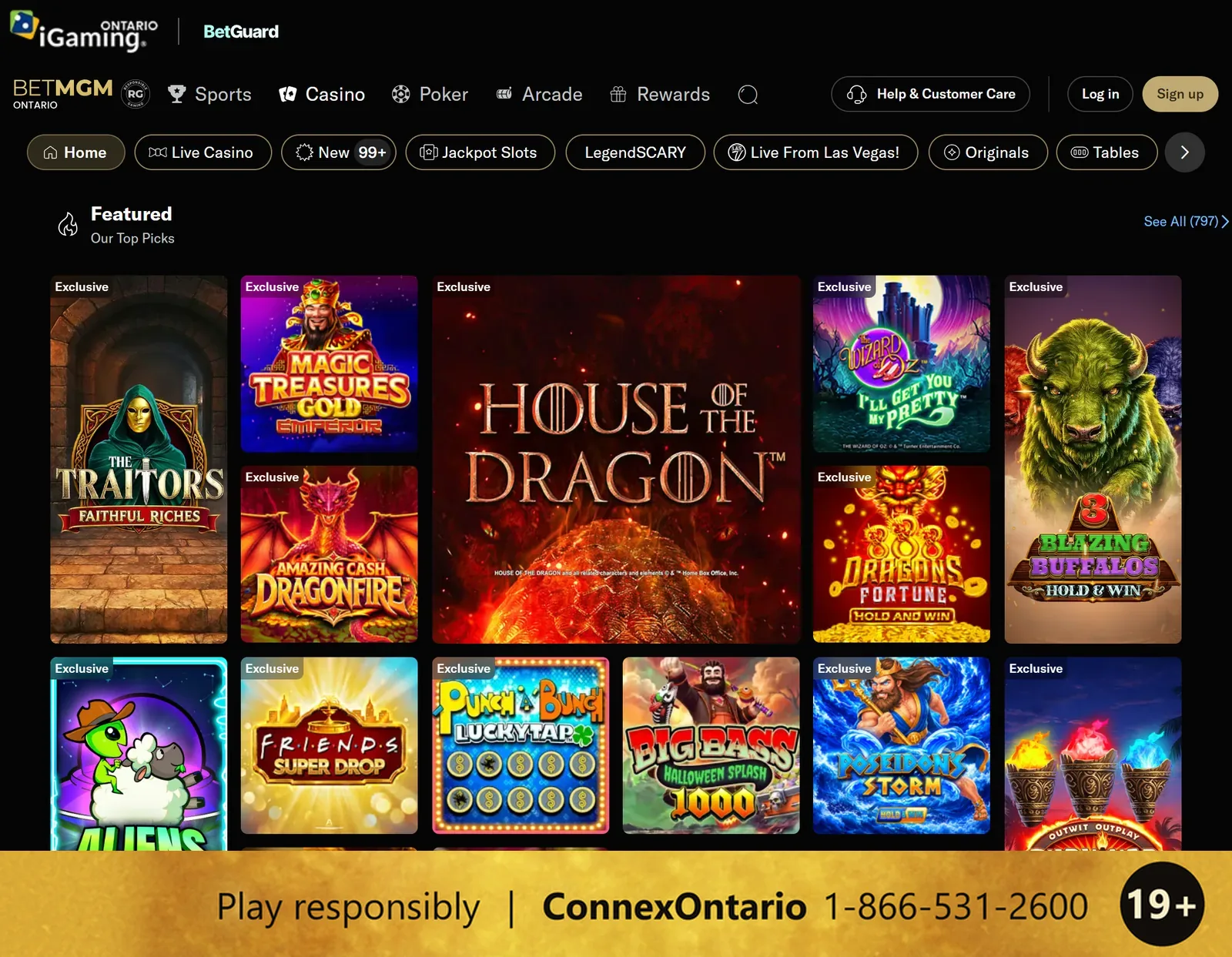Click the 19+ age badge
Viewport: 1232px width, 957px height.
click(1162, 904)
